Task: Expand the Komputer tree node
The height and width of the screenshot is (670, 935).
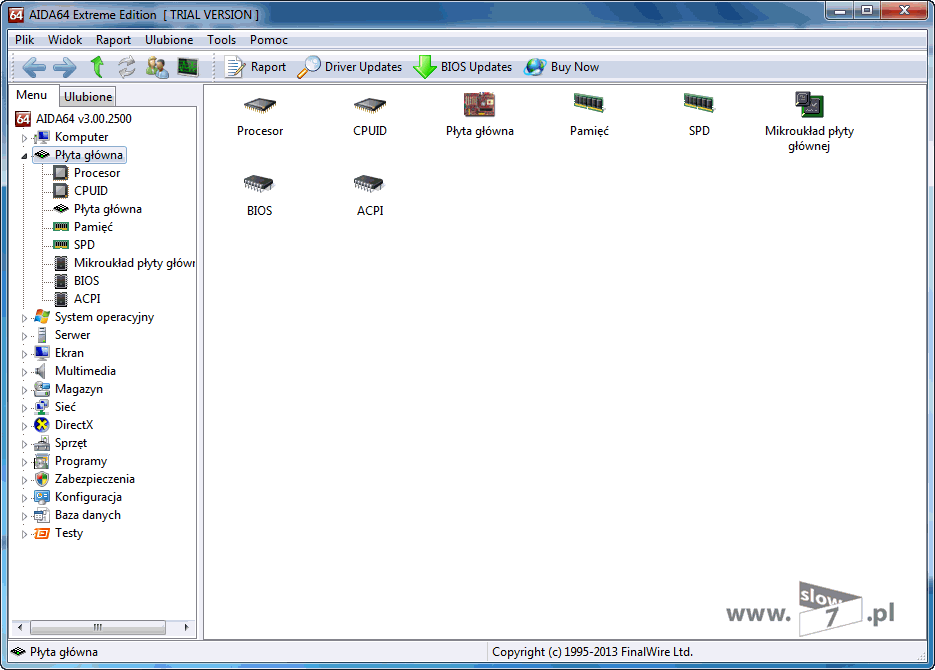Action: 24,138
